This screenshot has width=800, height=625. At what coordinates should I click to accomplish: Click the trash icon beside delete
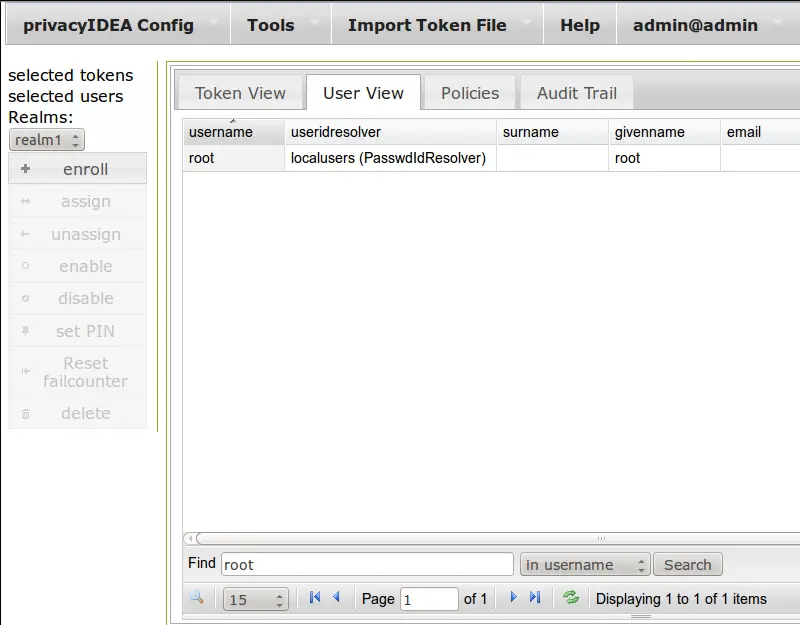point(26,414)
